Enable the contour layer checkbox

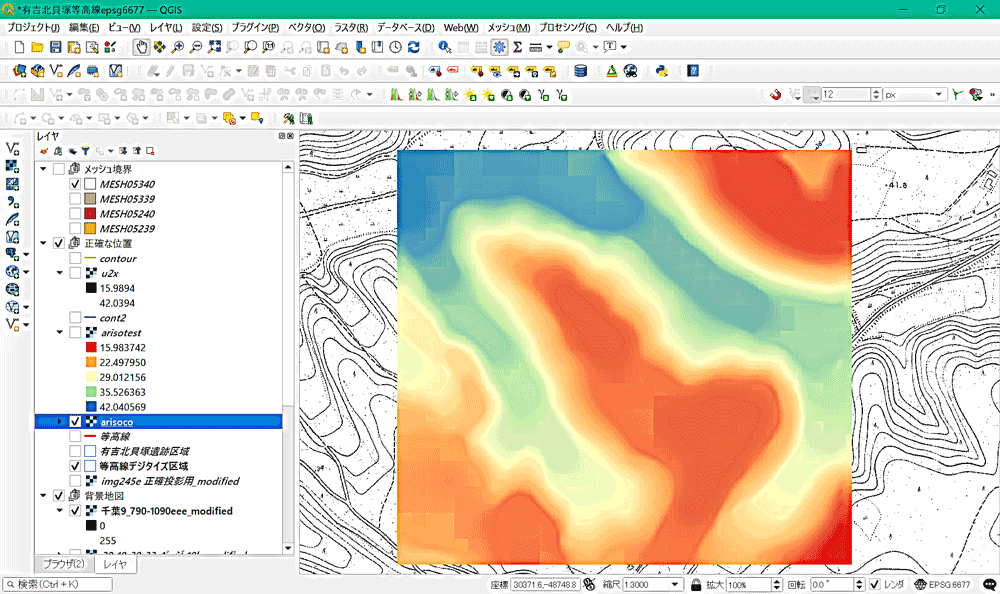tap(75, 258)
